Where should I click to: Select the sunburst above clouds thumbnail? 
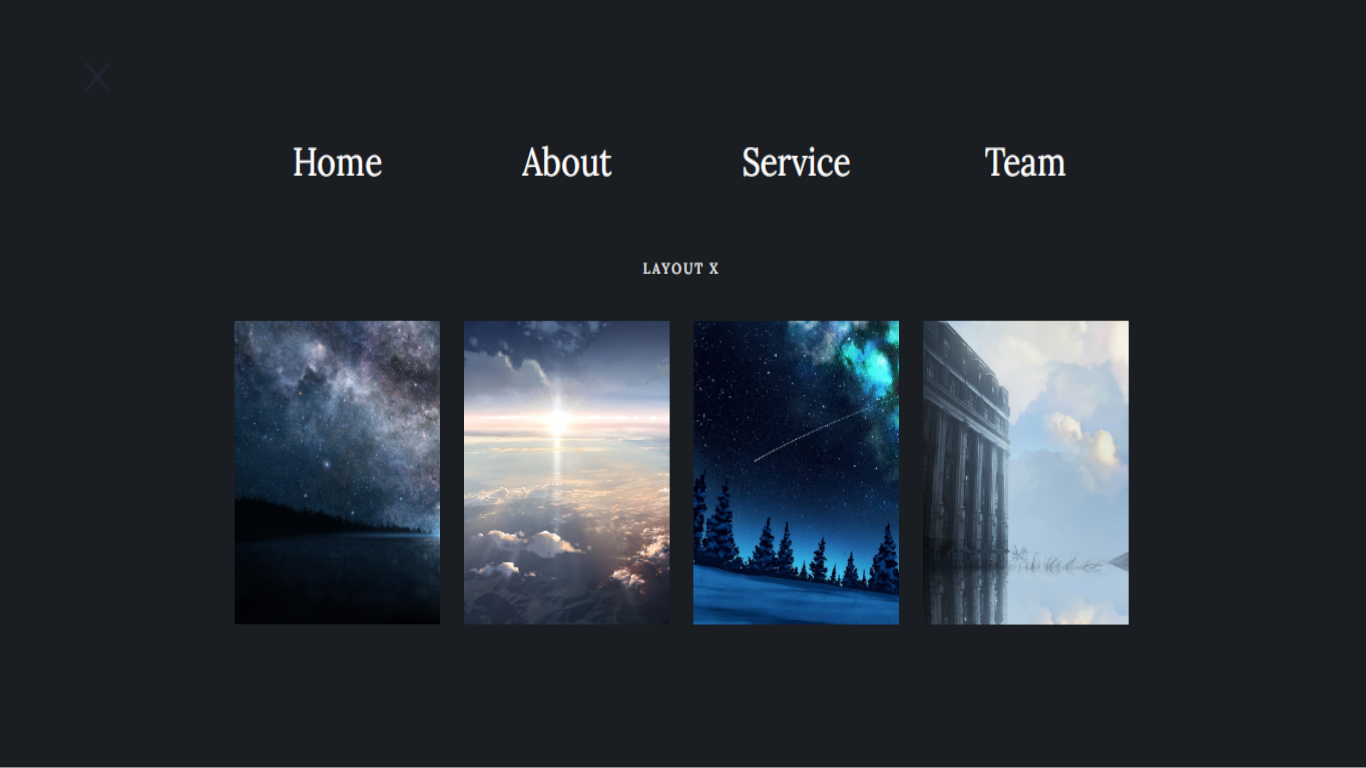[x=566, y=472]
